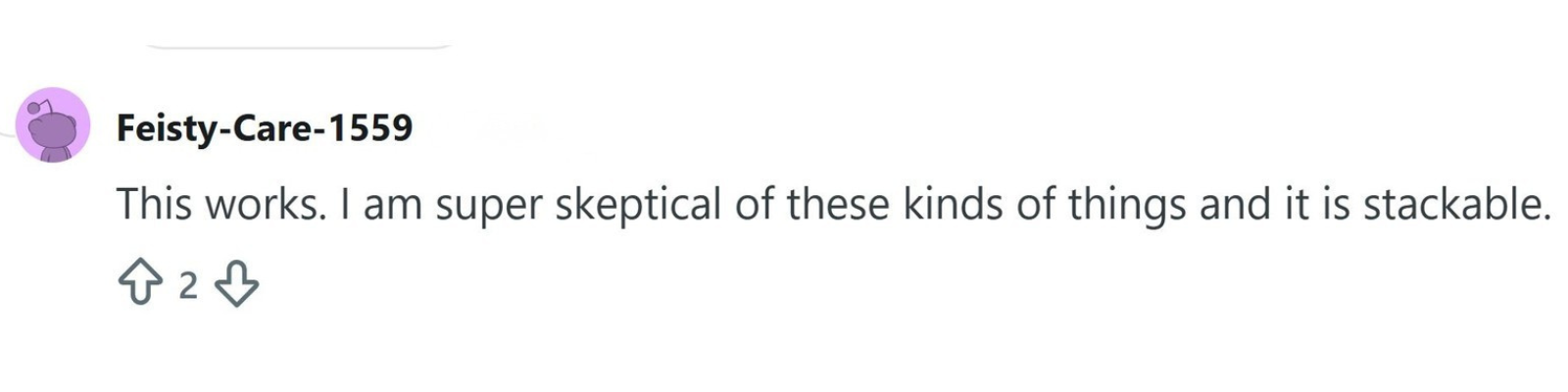Image resolution: width=1568 pixels, height=392 pixels.
Task: Downvote the Feisty-Care-1559 comment
Action: tap(236, 285)
